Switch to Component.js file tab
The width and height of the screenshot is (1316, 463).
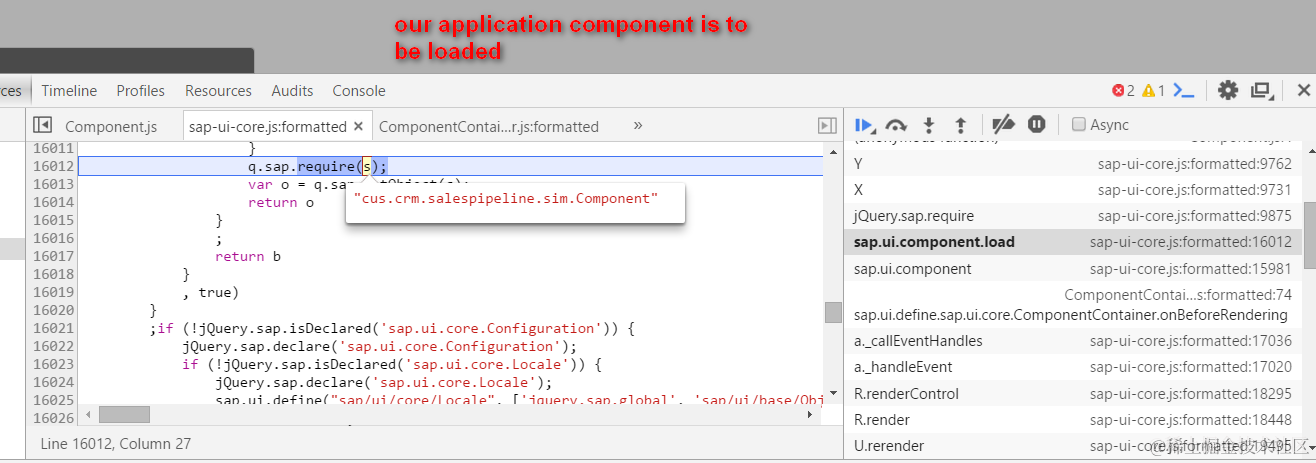pos(111,126)
